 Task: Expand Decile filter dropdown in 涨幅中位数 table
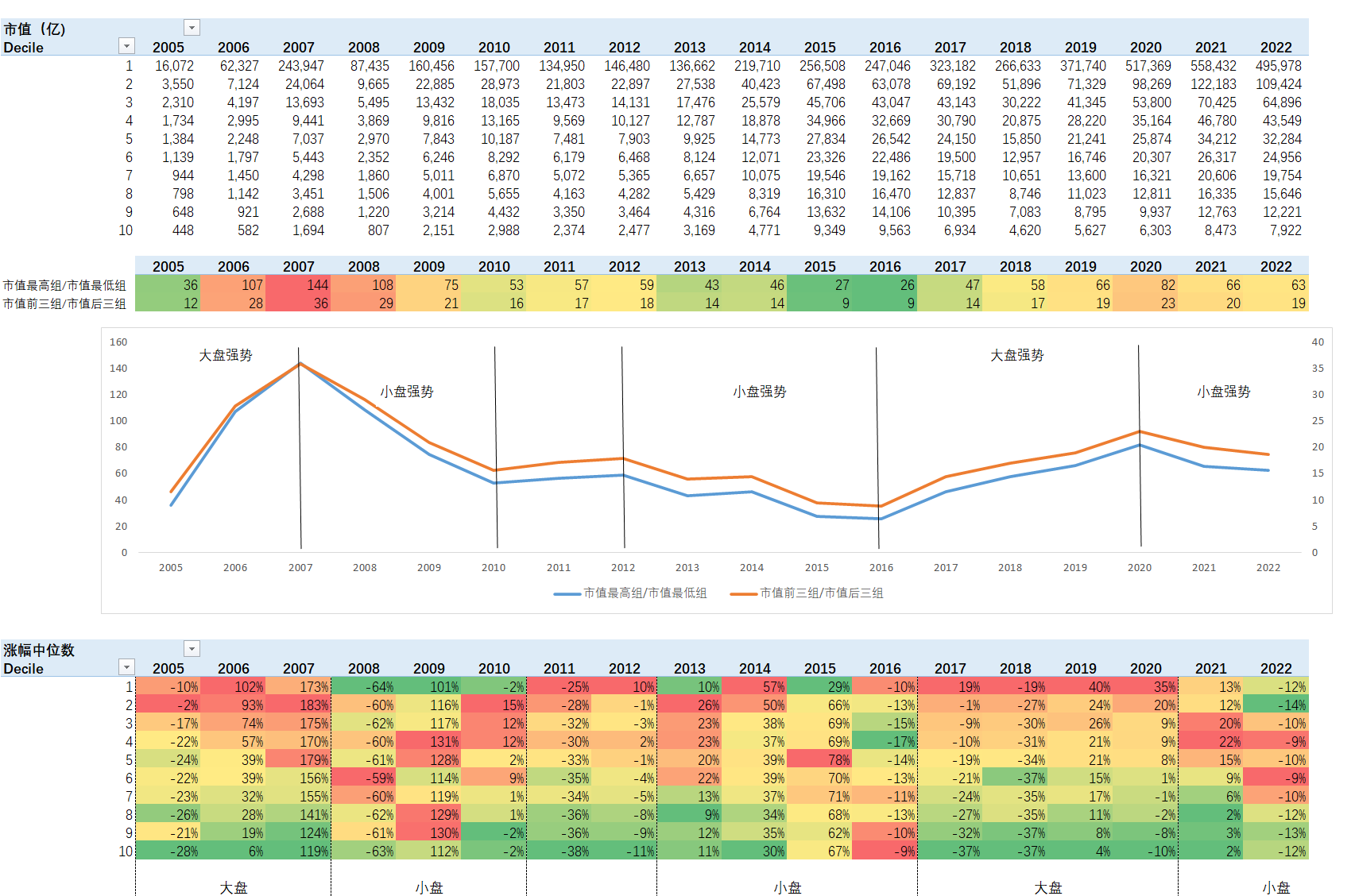[x=126, y=667]
